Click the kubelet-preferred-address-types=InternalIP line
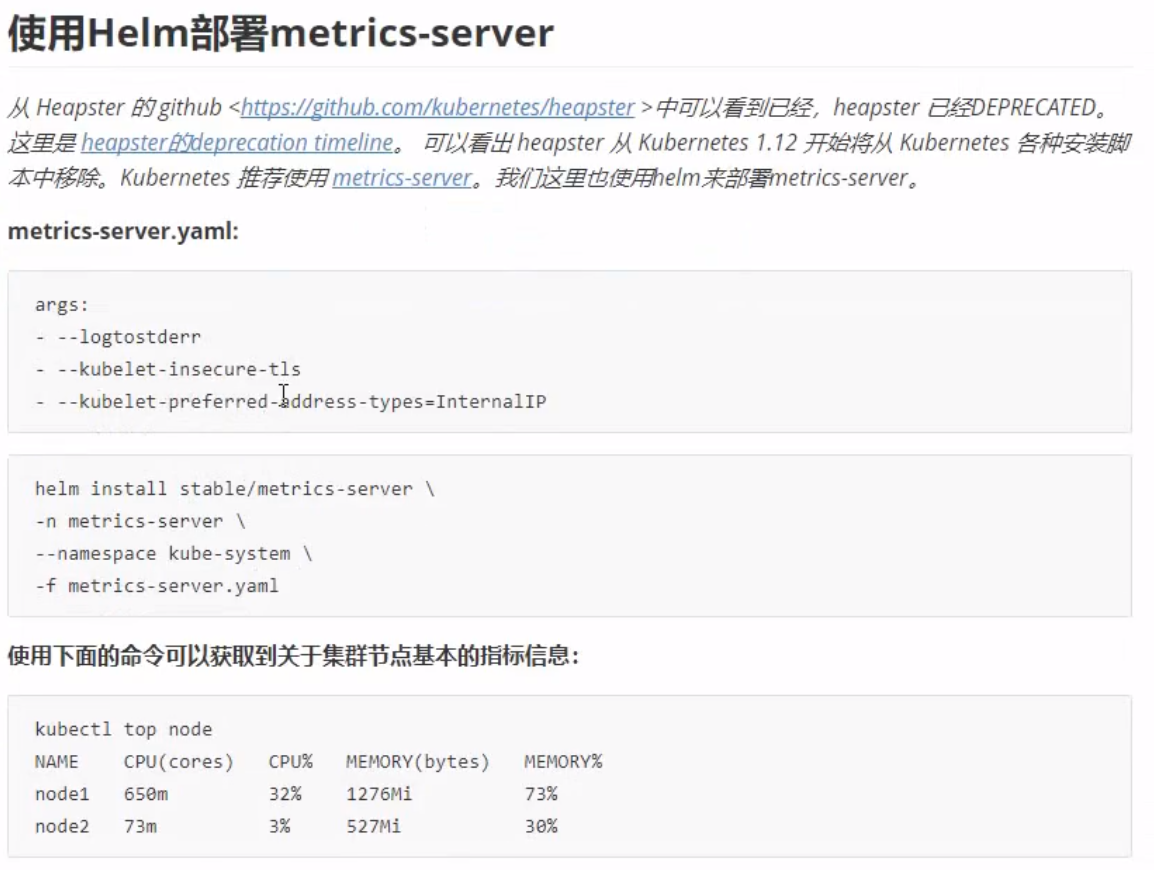This screenshot has width=1154, height=870. [x=291, y=402]
